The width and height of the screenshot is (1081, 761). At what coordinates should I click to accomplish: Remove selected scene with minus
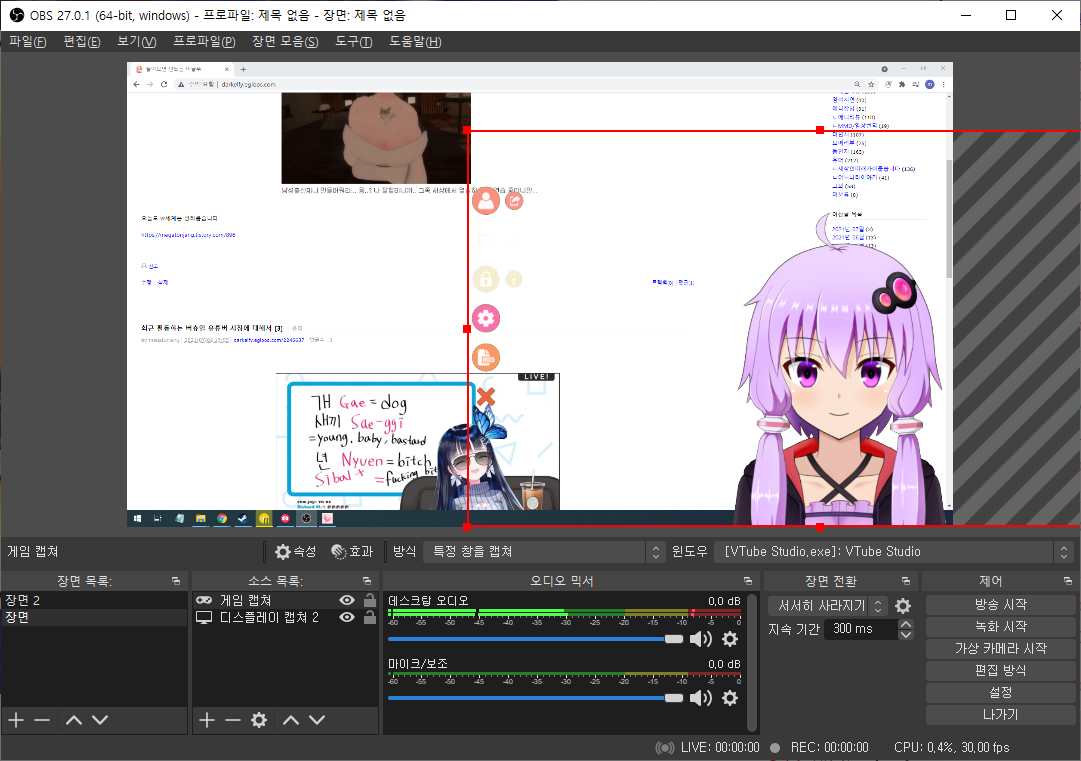pos(42,720)
